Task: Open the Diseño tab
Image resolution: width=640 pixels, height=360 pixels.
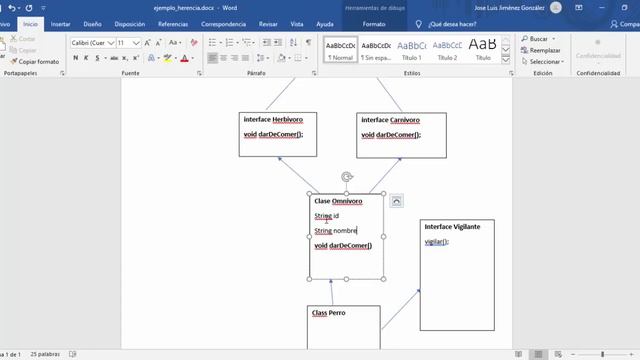Action: point(92,24)
